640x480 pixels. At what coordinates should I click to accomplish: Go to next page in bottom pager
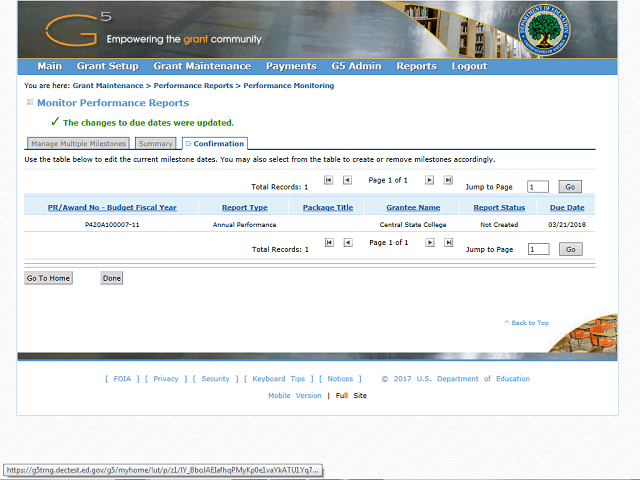430,242
